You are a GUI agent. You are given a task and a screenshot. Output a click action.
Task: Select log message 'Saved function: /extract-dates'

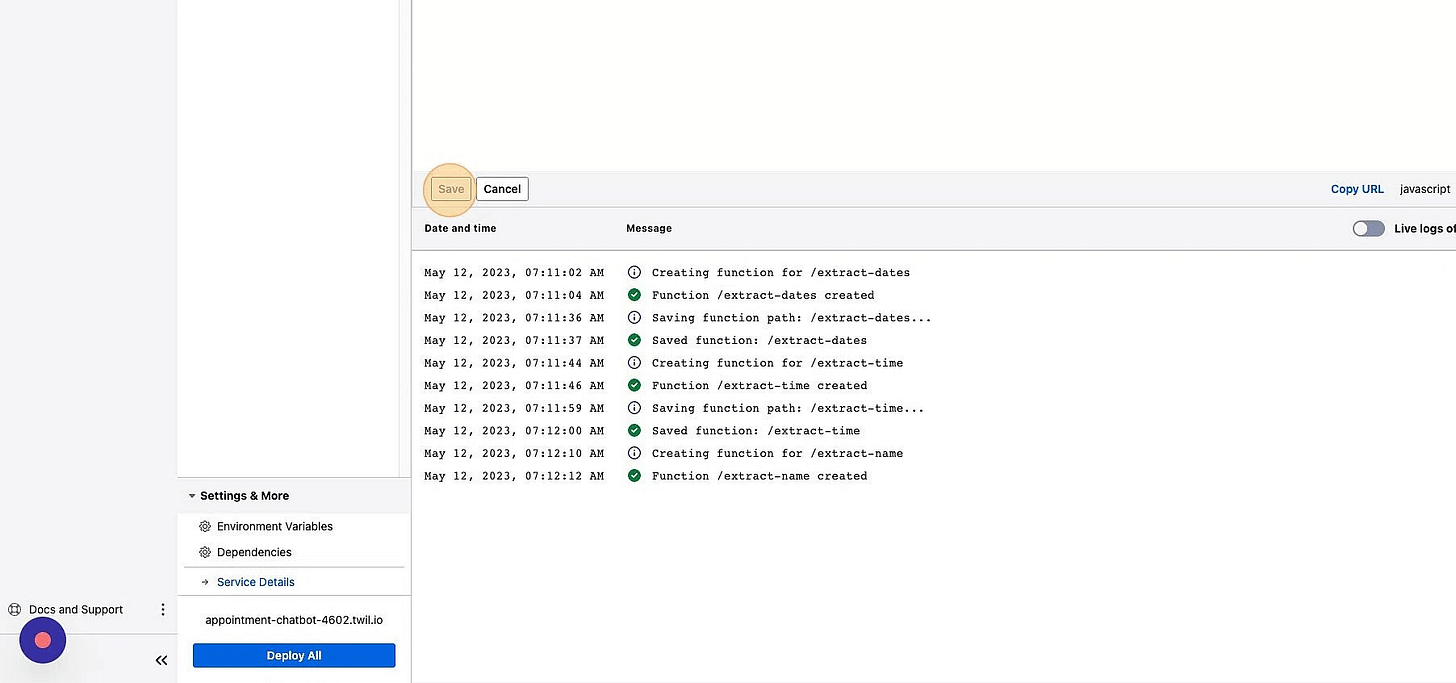[760, 340]
